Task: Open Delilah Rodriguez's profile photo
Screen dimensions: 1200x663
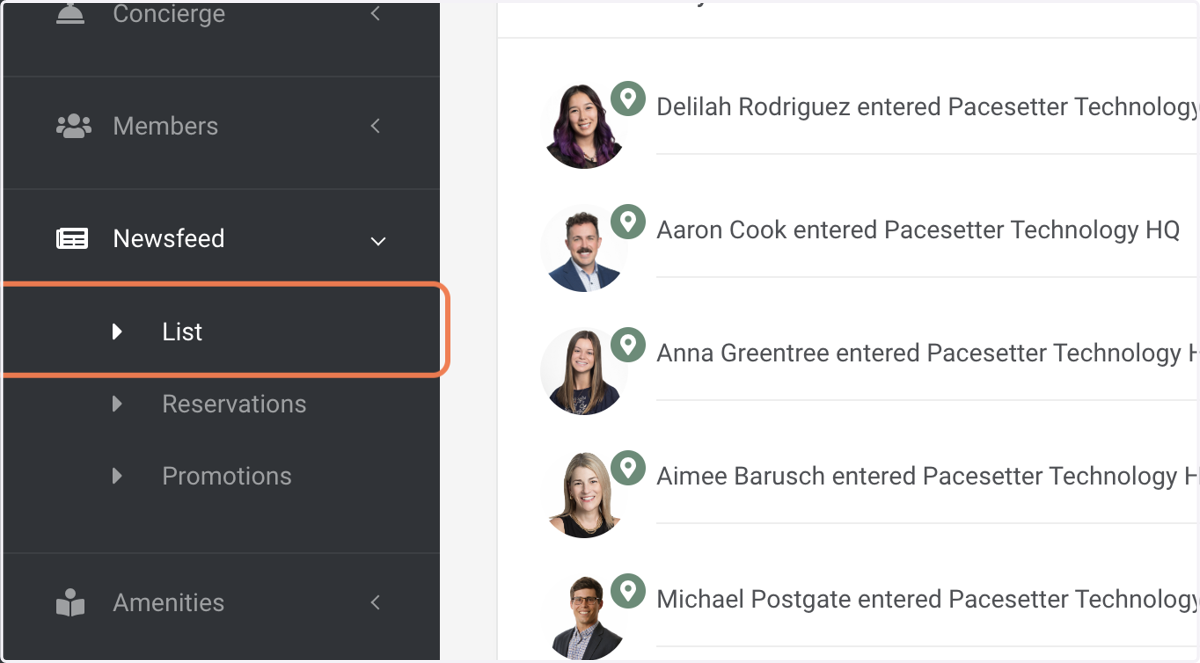Action: tap(584, 126)
